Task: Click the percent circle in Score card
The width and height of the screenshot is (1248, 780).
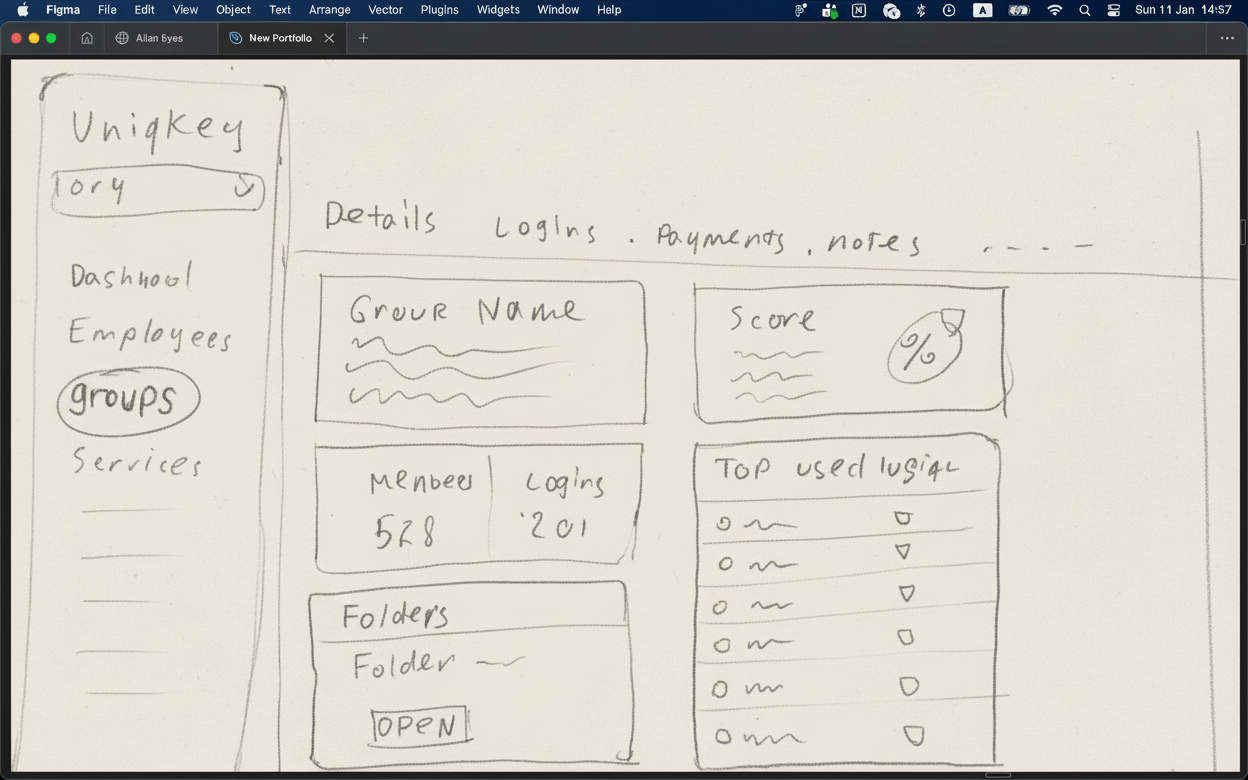Action: point(924,347)
